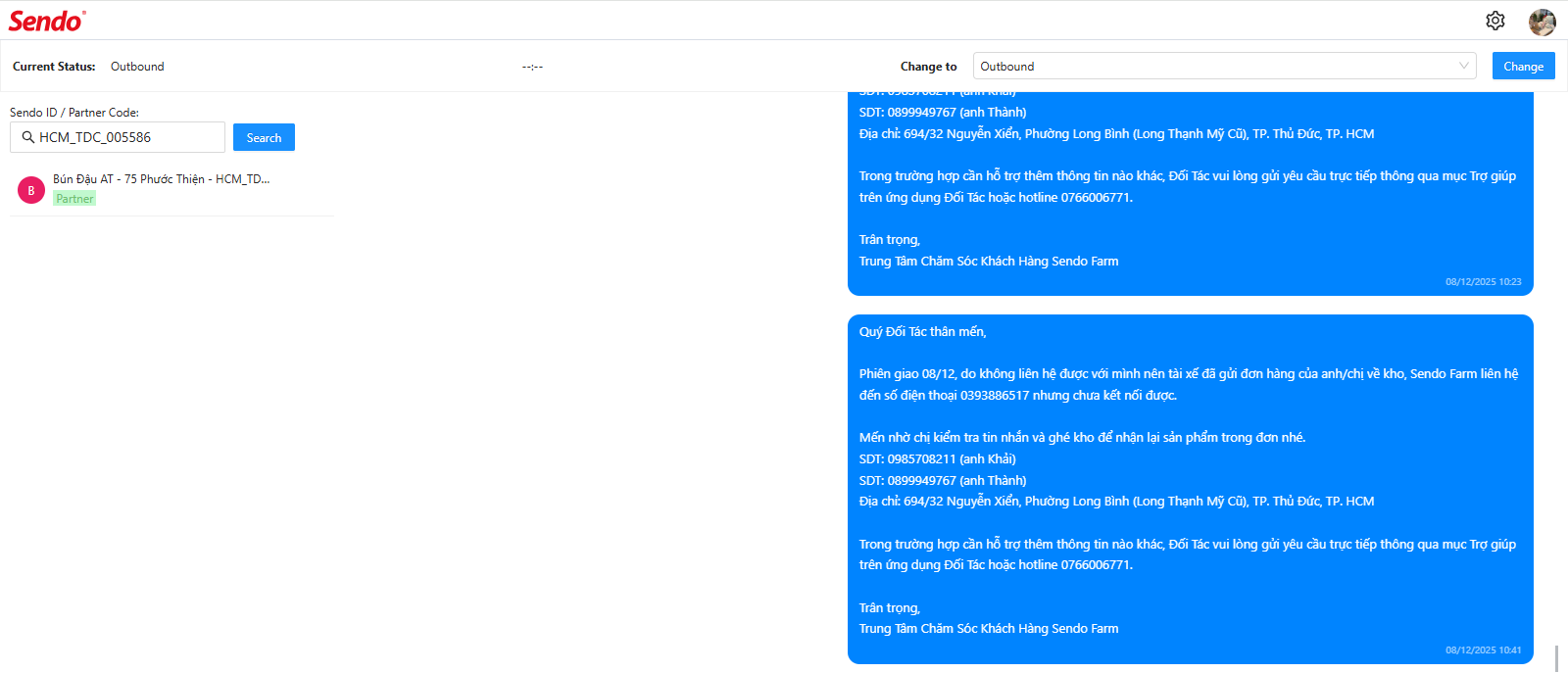
Task: Click the Current Status label
Action: pyautogui.click(x=54, y=67)
